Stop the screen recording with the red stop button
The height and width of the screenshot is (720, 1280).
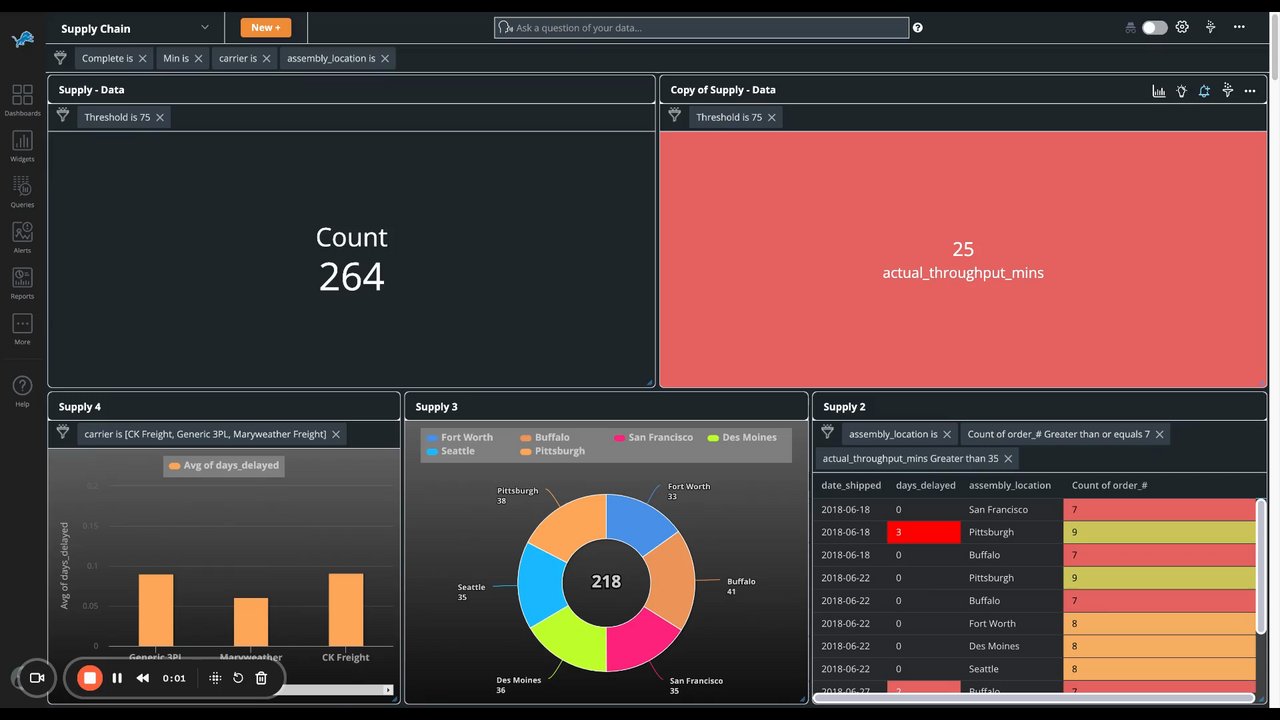coord(89,678)
